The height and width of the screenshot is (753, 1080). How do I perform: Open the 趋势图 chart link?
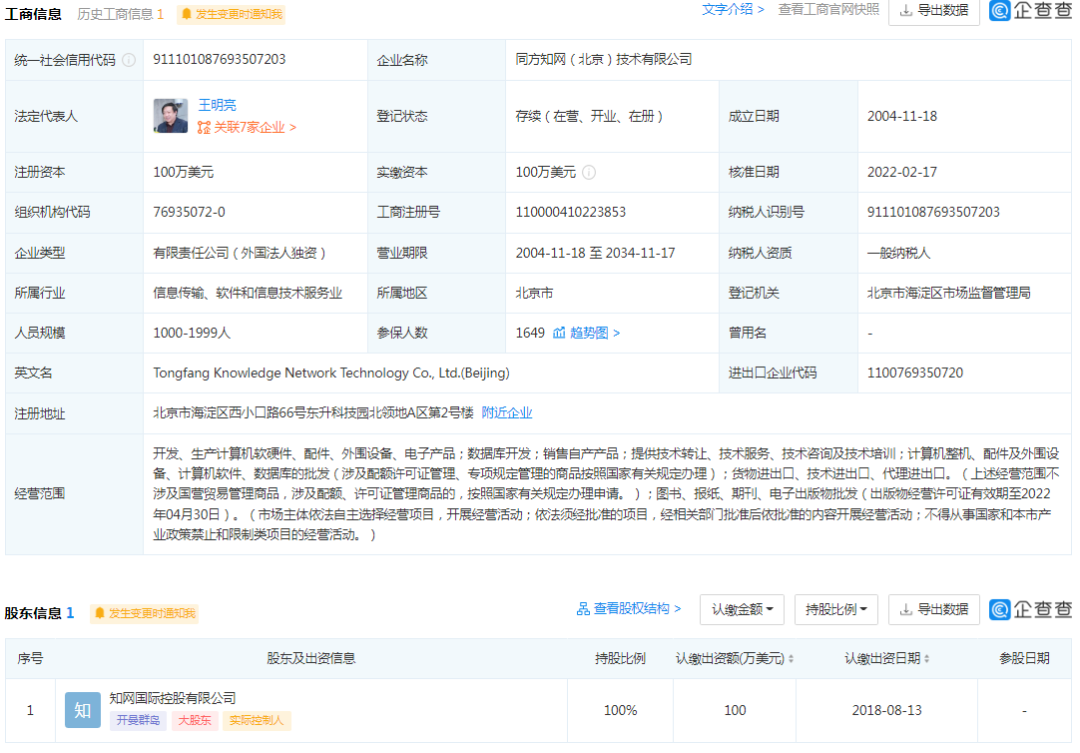595,333
